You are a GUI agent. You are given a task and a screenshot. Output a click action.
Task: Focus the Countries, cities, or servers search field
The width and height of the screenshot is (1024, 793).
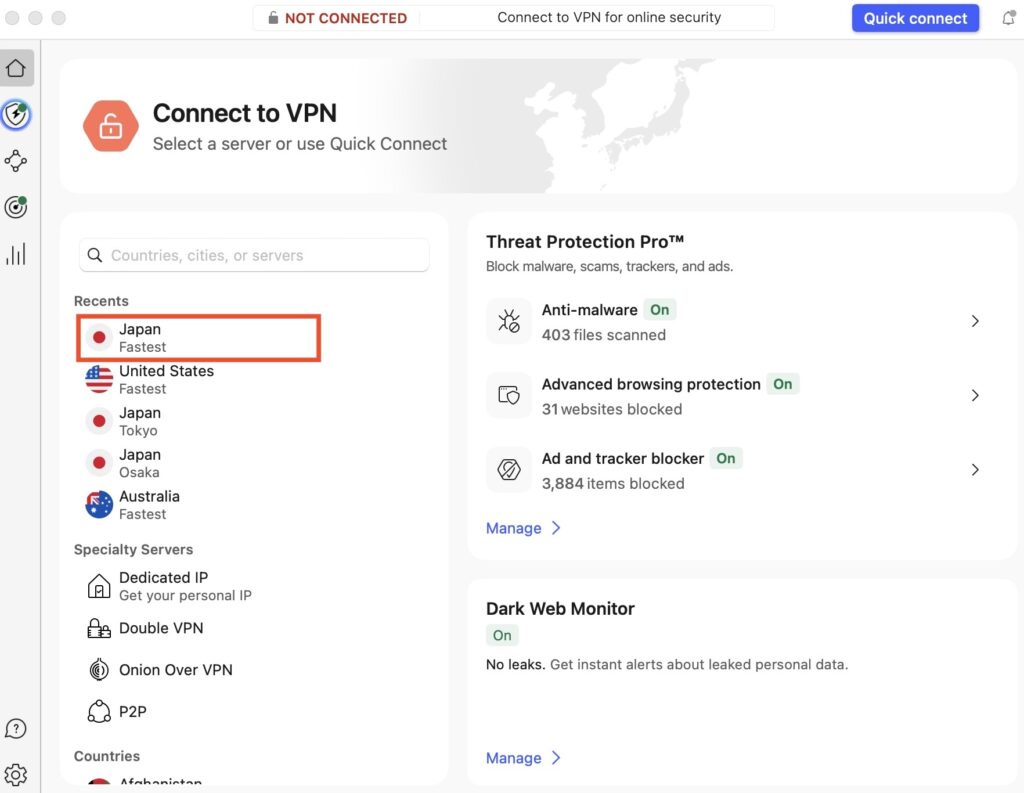(x=254, y=255)
